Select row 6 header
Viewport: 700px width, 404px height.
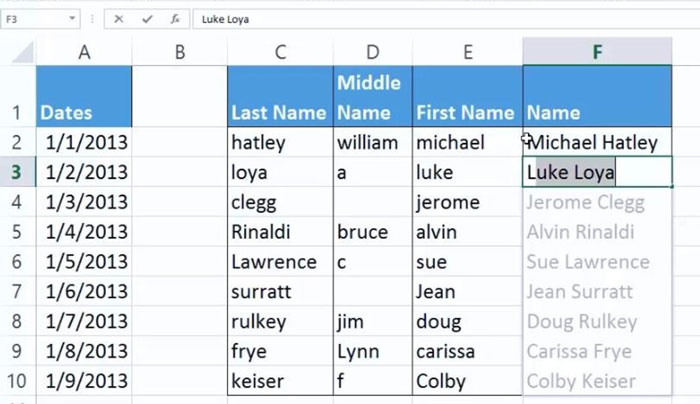tap(17, 262)
